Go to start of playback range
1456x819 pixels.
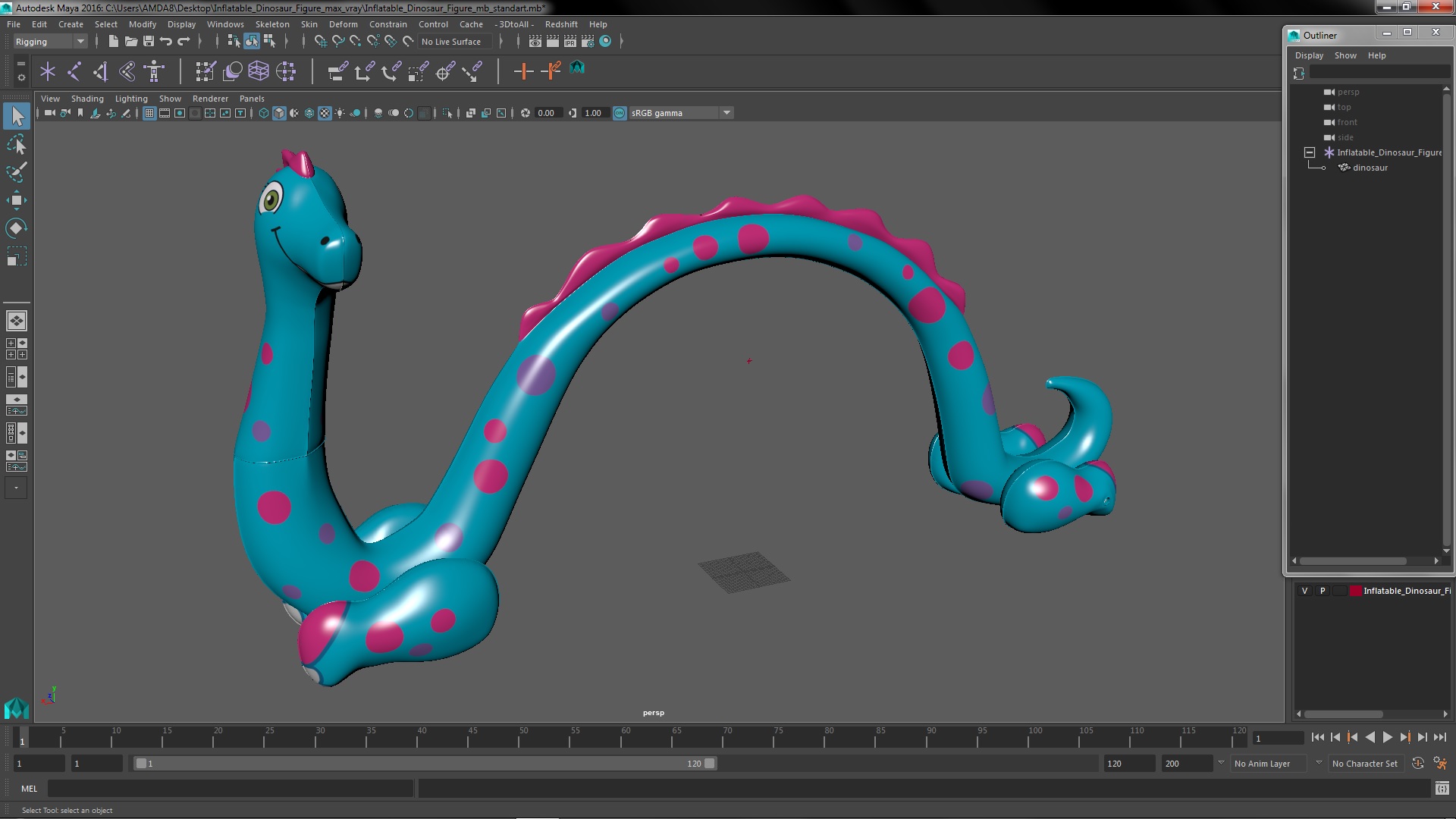click(x=1317, y=737)
